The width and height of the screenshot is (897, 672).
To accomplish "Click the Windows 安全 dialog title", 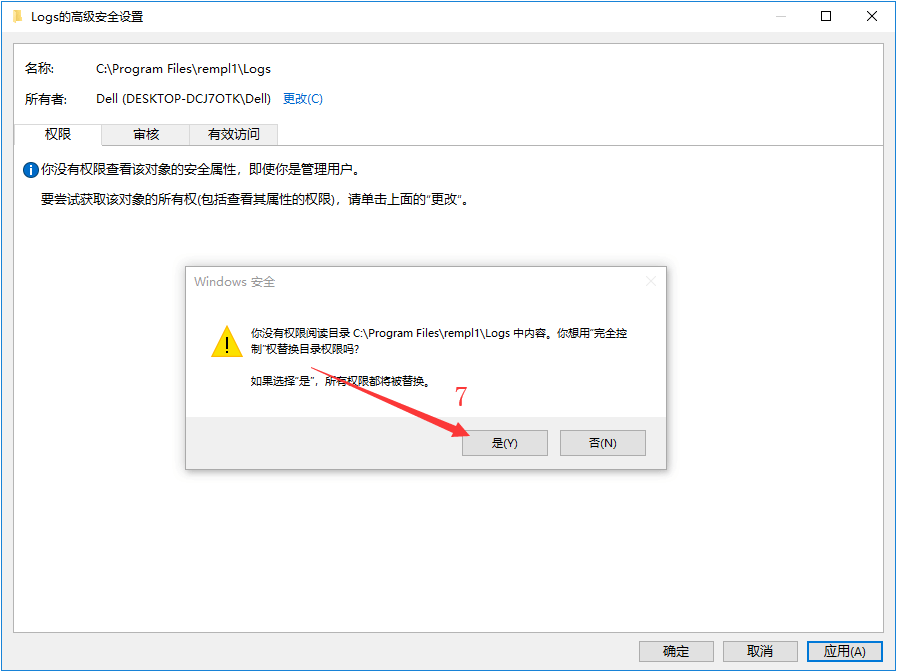I will tap(235, 281).
